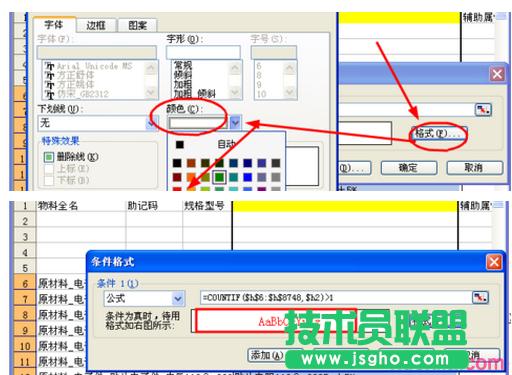This screenshot has width=512, height=375.
Task: Pick the dark green swatch in top row
Action: tap(219, 163)
